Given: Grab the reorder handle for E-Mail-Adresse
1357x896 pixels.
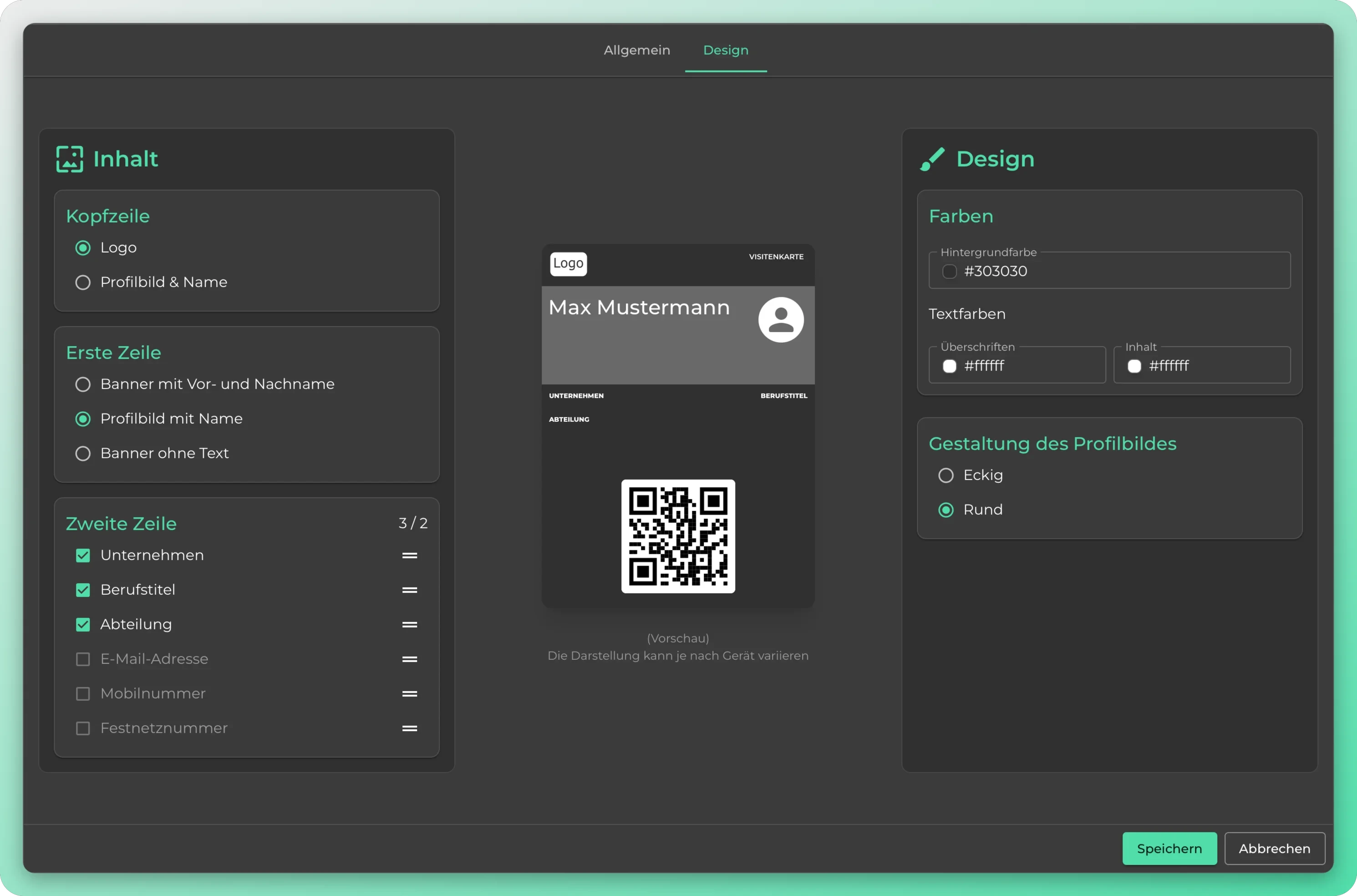Looking at the screenshot, I should tap(409, 659).
